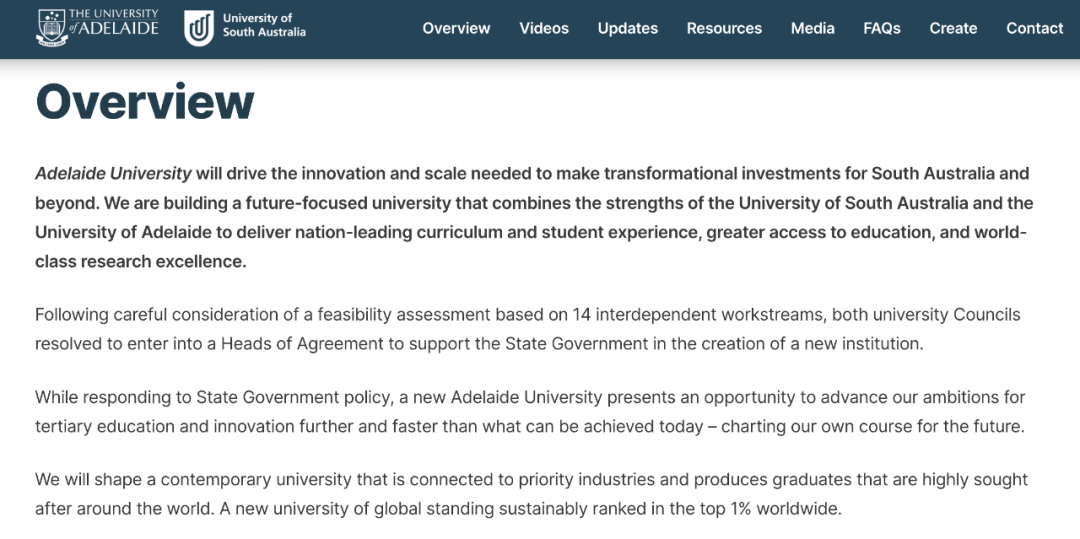The height and width of the screenshot is (539, 1080).
Task: Click the 'University of South Australia' header wordmark
Action: point(264,25)
